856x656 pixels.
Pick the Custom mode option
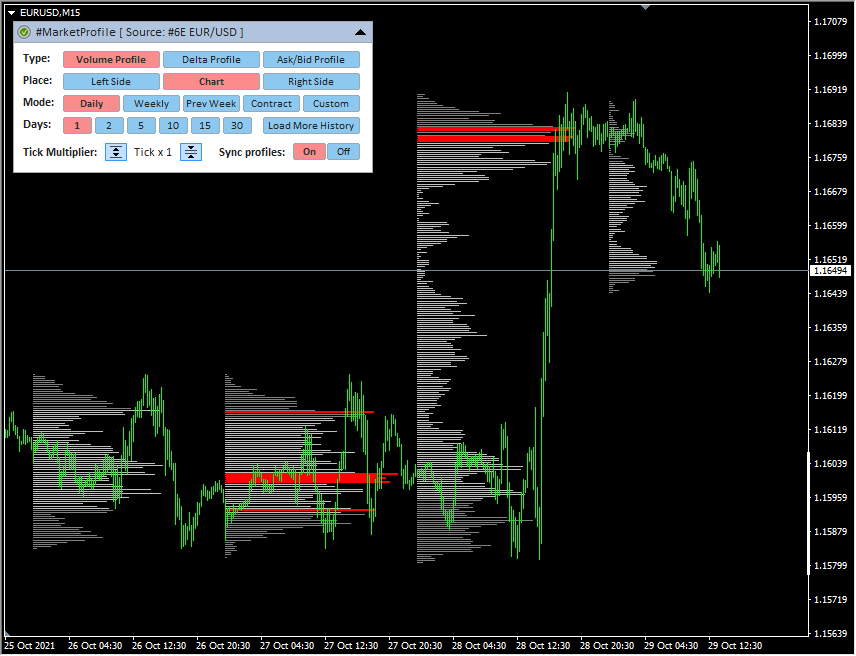[331, 104]
